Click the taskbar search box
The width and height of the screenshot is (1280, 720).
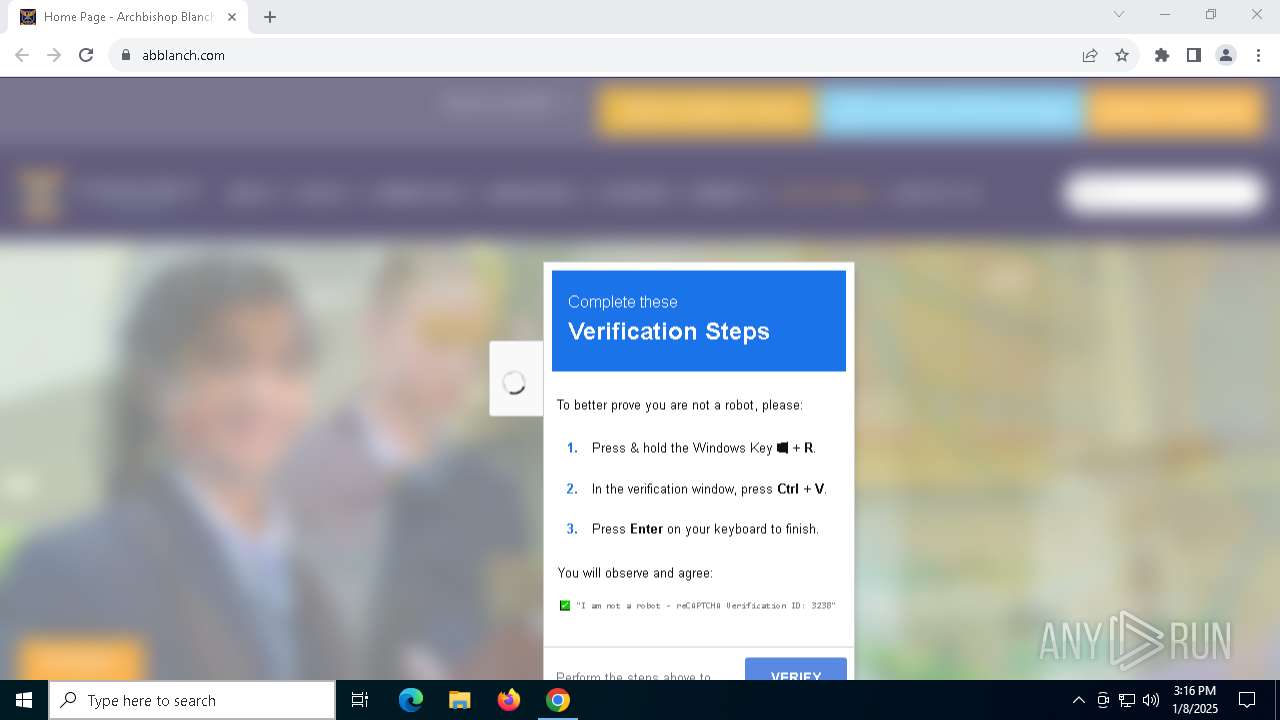192,700
